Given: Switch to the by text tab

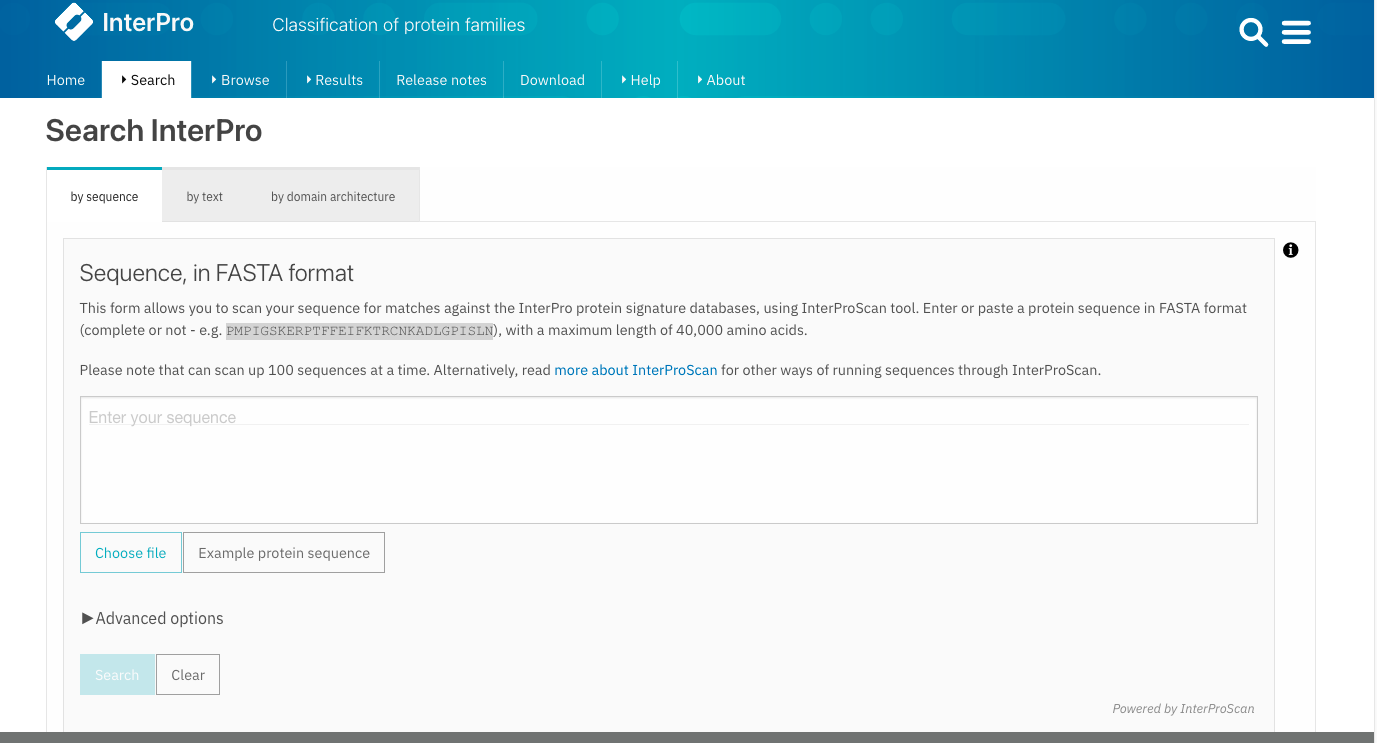Looking at the screenshot, I should (x=204, y=197).
